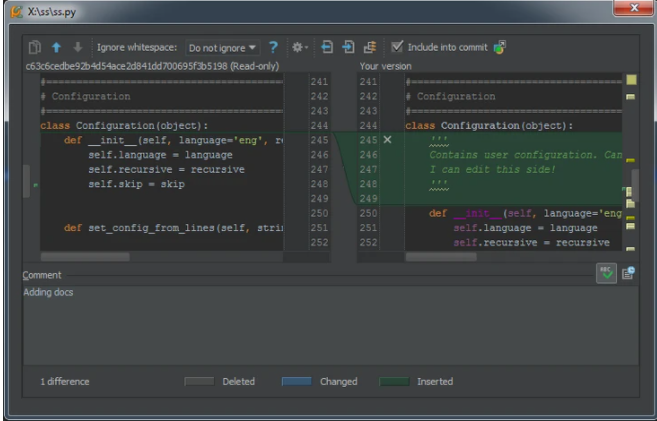The width and height of the screenshot is (657, 421).
Task: Open the gear settings dropdown
Action: coord(300,47)
